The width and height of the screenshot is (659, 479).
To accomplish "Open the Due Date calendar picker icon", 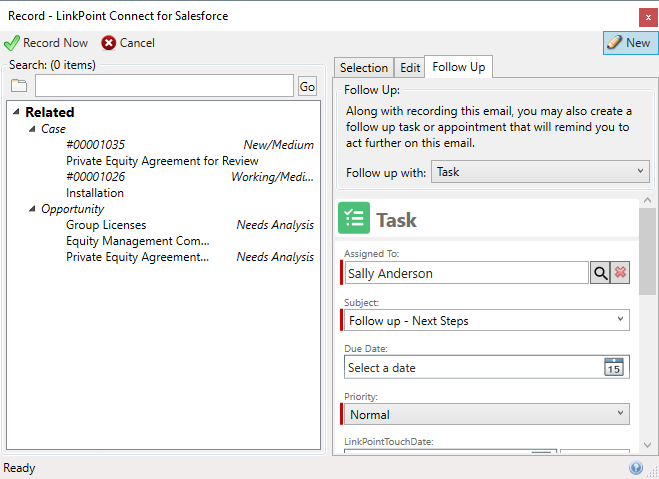I will coord(614,367).
